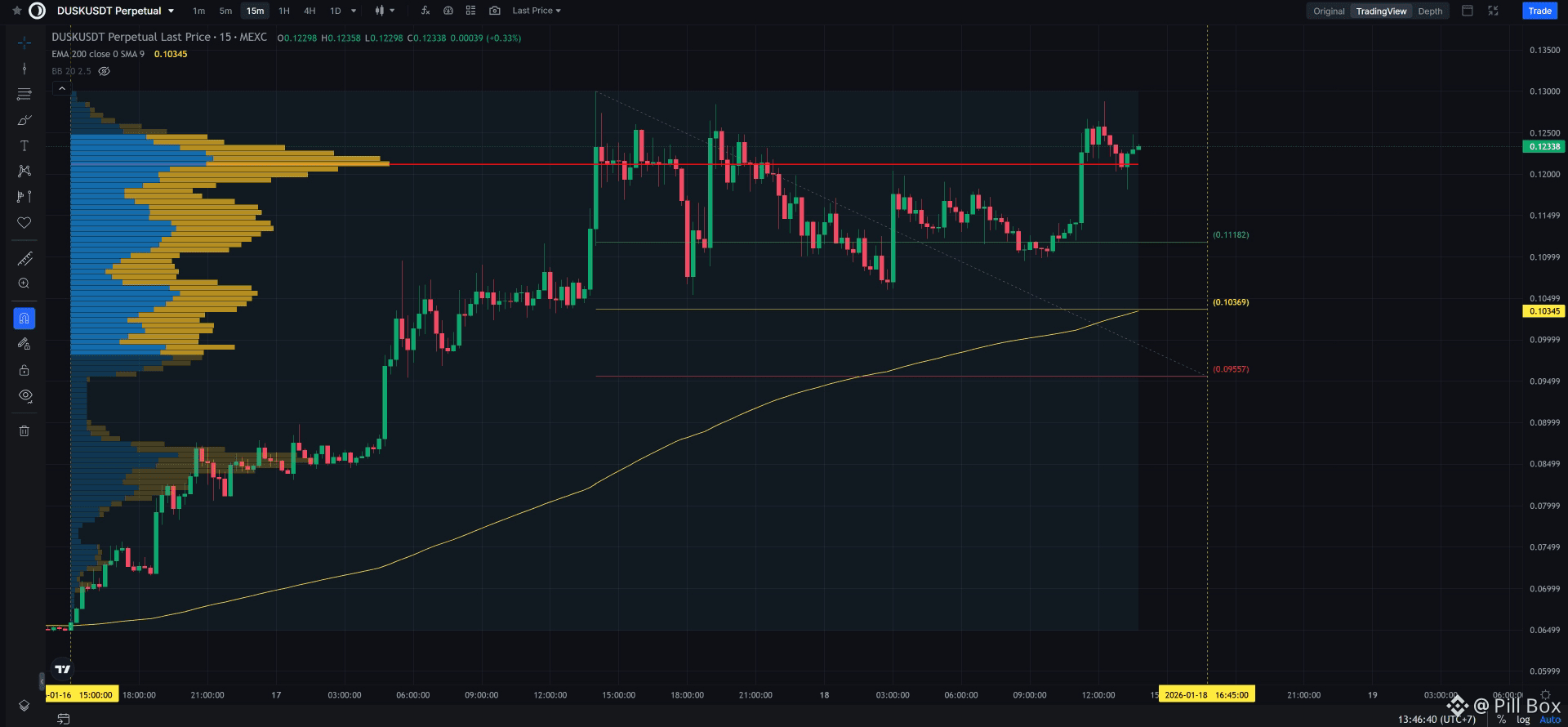Click the 2026-01-18 16:45:00 time marker
1568x727 pixels.
tap(1206, 695)
